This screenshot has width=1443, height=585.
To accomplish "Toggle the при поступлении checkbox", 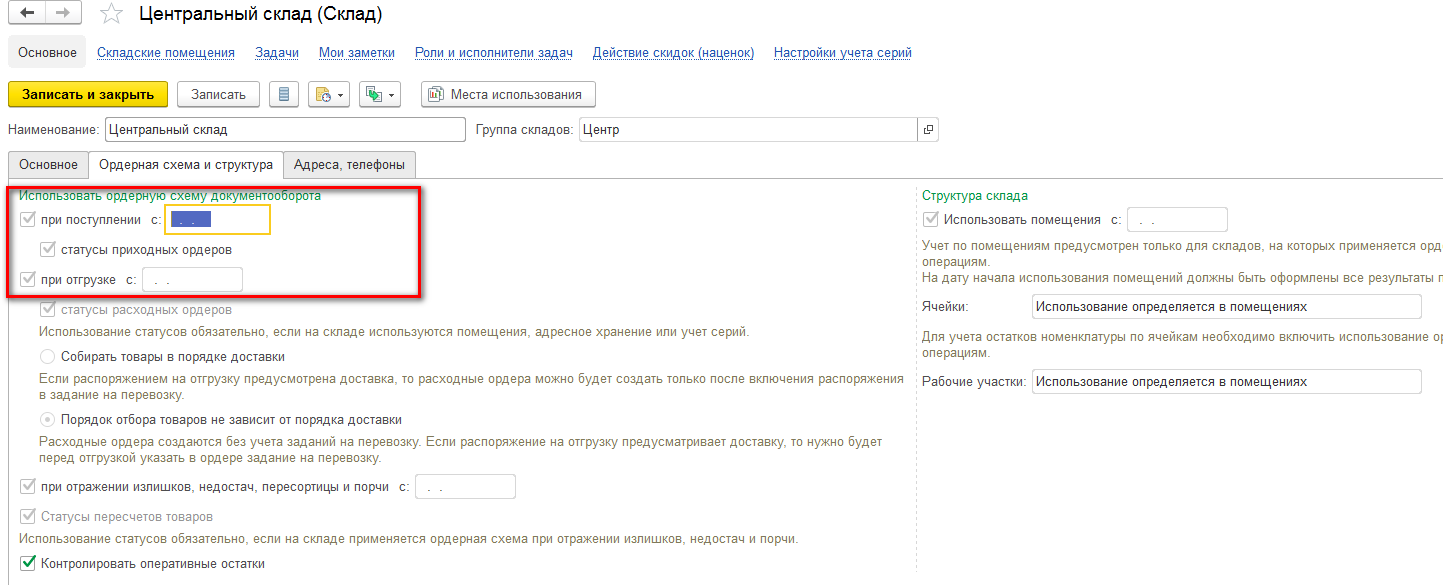I will pos(28,220).
